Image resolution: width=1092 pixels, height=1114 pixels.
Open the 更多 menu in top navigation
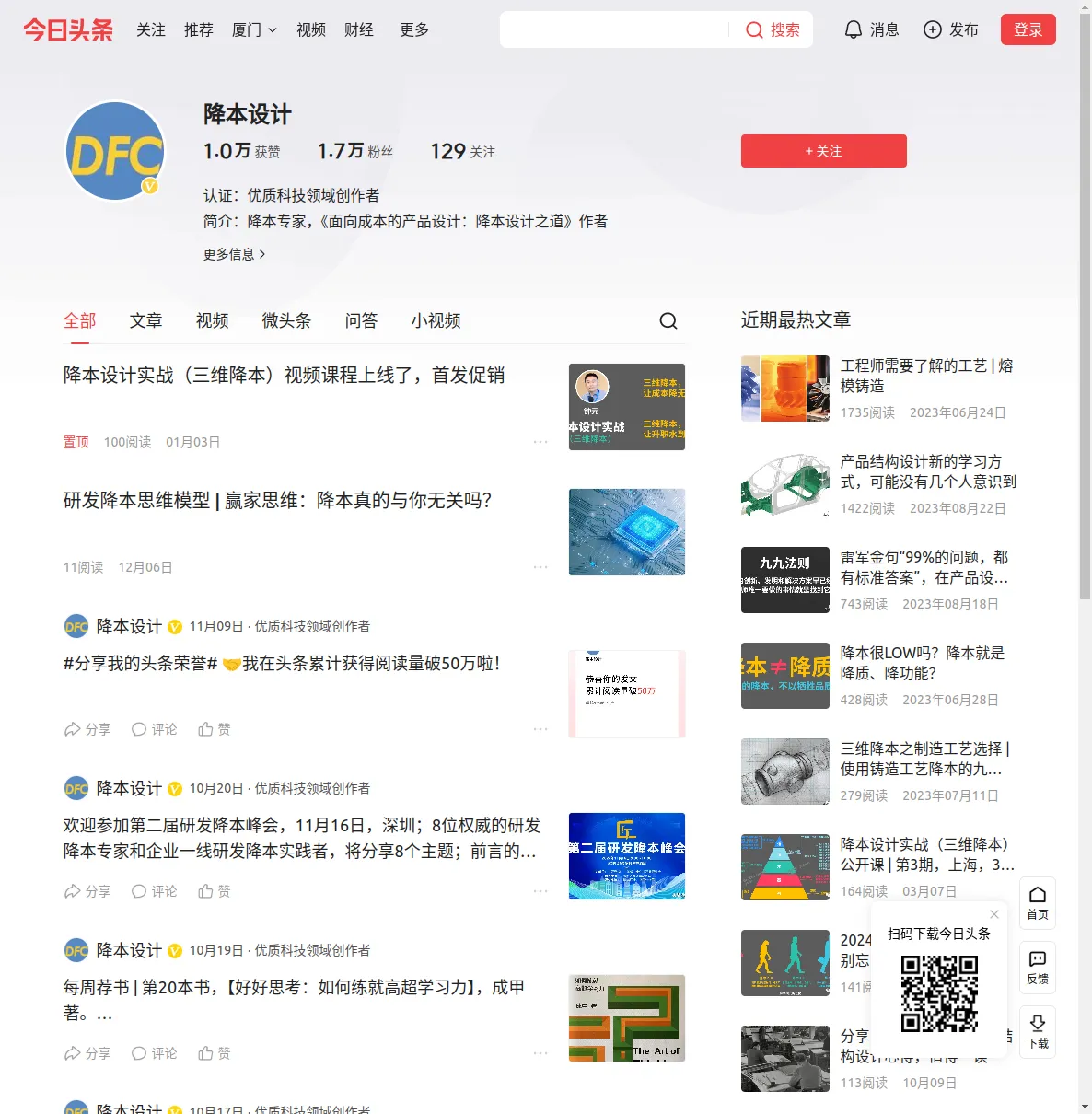[x=414, y=29]
